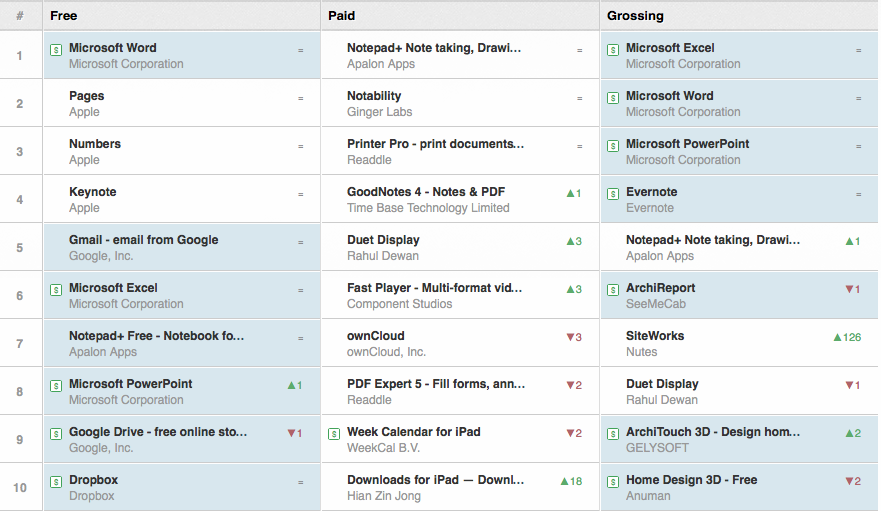Click rank number 7 in the # column
This screenshot has width=881, height=511.
click(x=20, y=343)
